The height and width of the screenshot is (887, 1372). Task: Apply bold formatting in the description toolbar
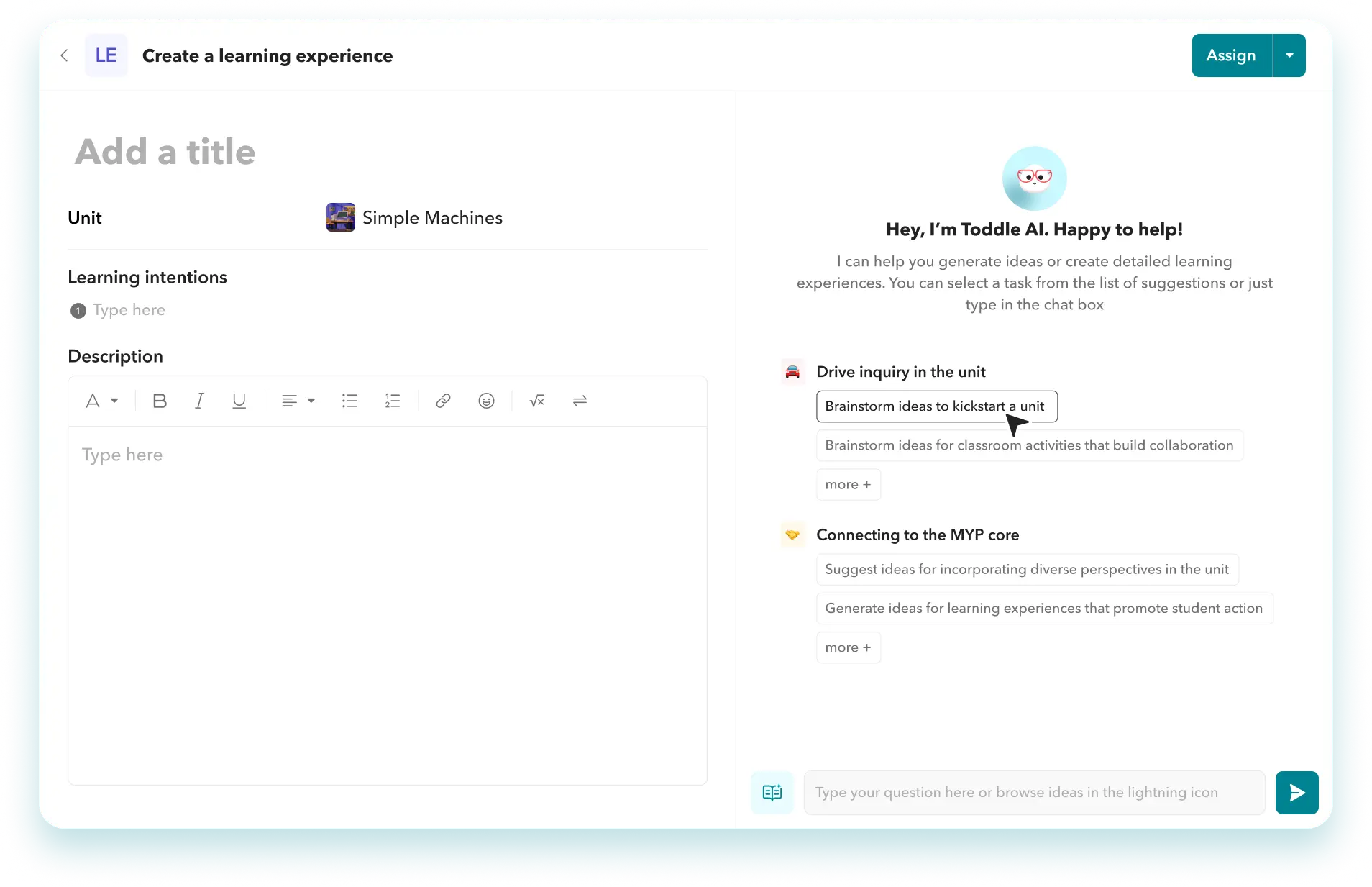click(x=160, y=401)
